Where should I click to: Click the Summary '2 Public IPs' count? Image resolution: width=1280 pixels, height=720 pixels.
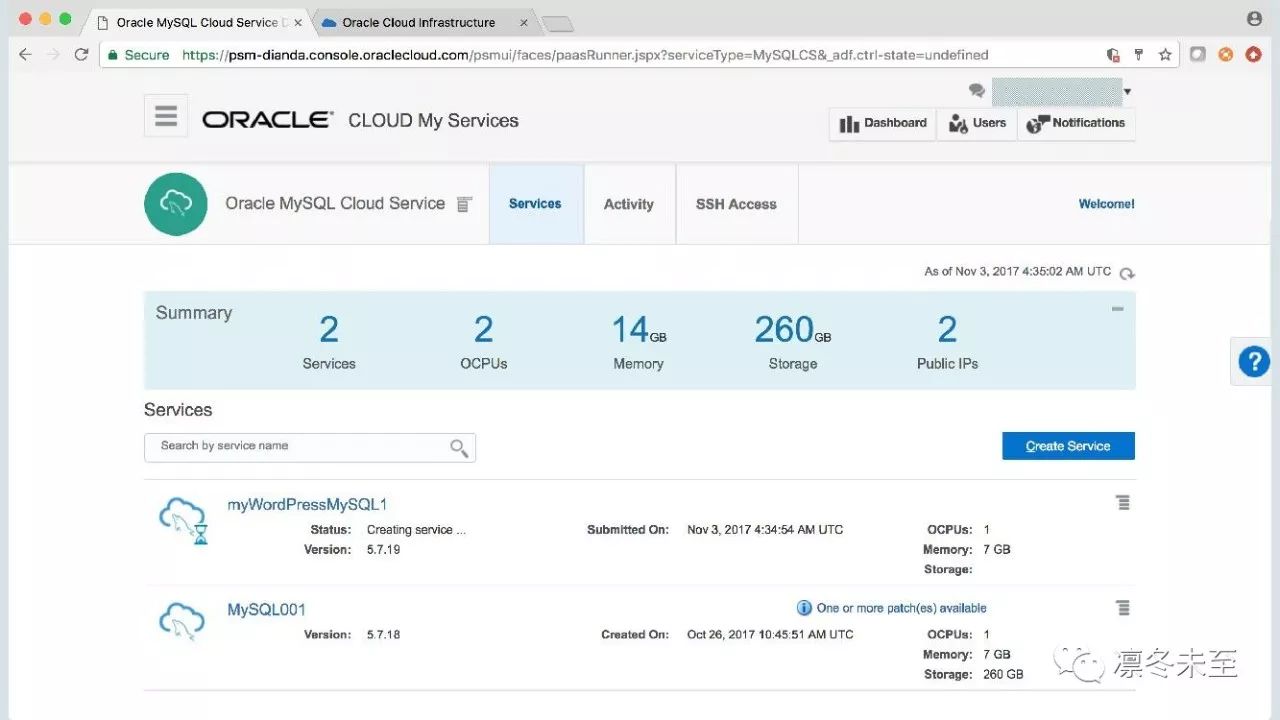pyautogui.click(x=947, y=342)
